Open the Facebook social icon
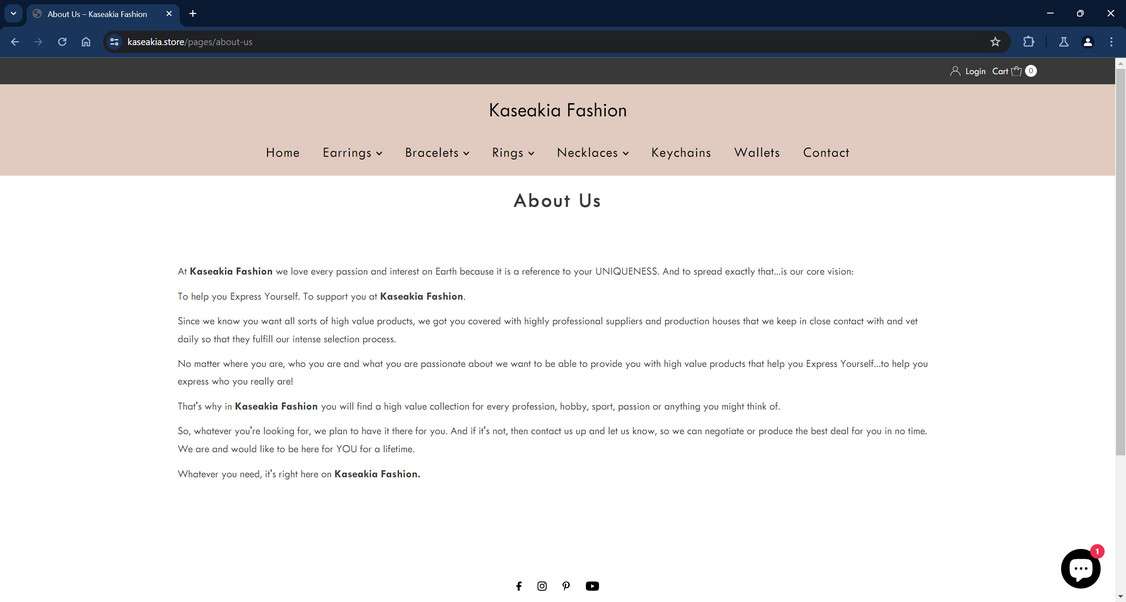The image size is (1126, 602). click(518, 585)
